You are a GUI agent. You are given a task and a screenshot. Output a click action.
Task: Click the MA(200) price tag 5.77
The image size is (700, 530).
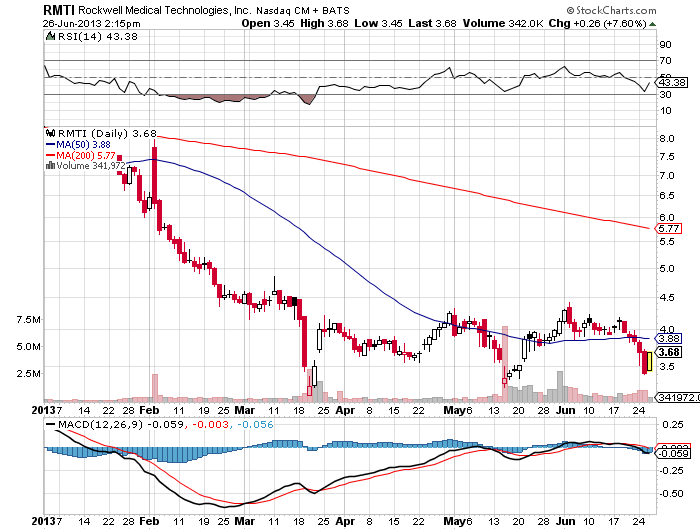669,229
